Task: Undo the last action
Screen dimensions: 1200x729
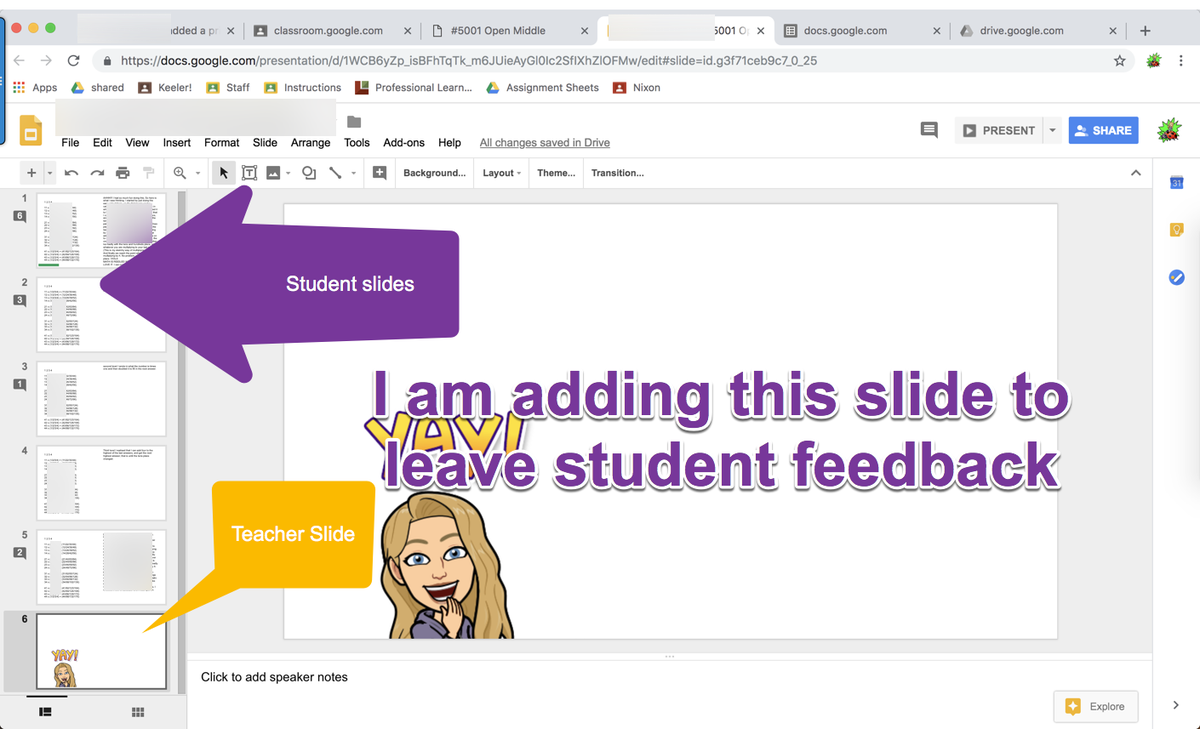Action: [71, 173]
